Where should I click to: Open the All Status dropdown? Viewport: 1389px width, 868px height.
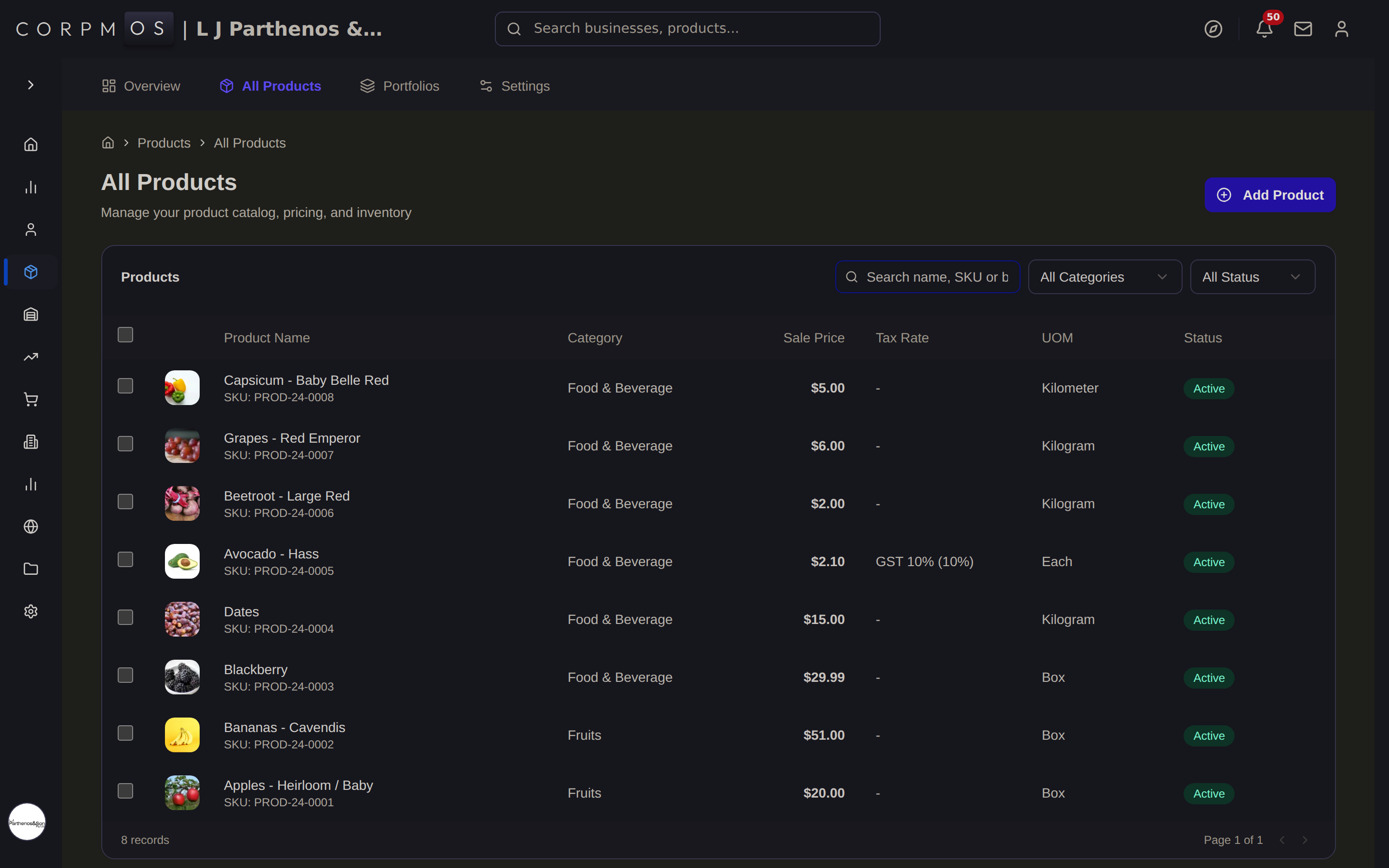coord(1253,277)
